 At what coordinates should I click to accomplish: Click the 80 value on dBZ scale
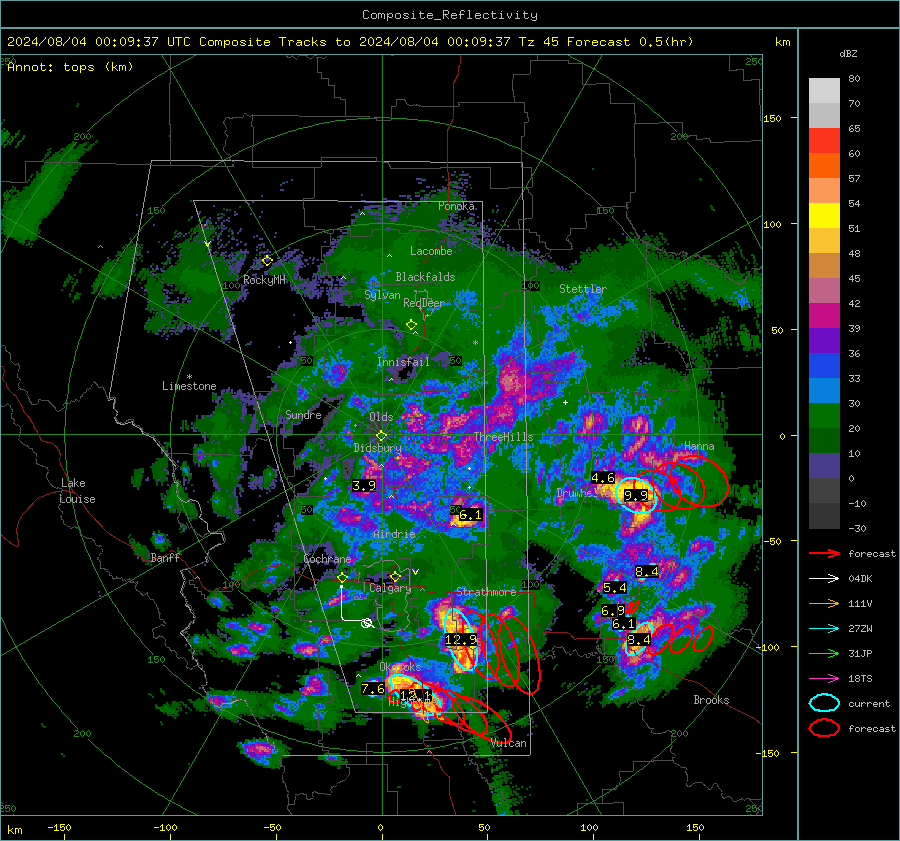[854, 79]
